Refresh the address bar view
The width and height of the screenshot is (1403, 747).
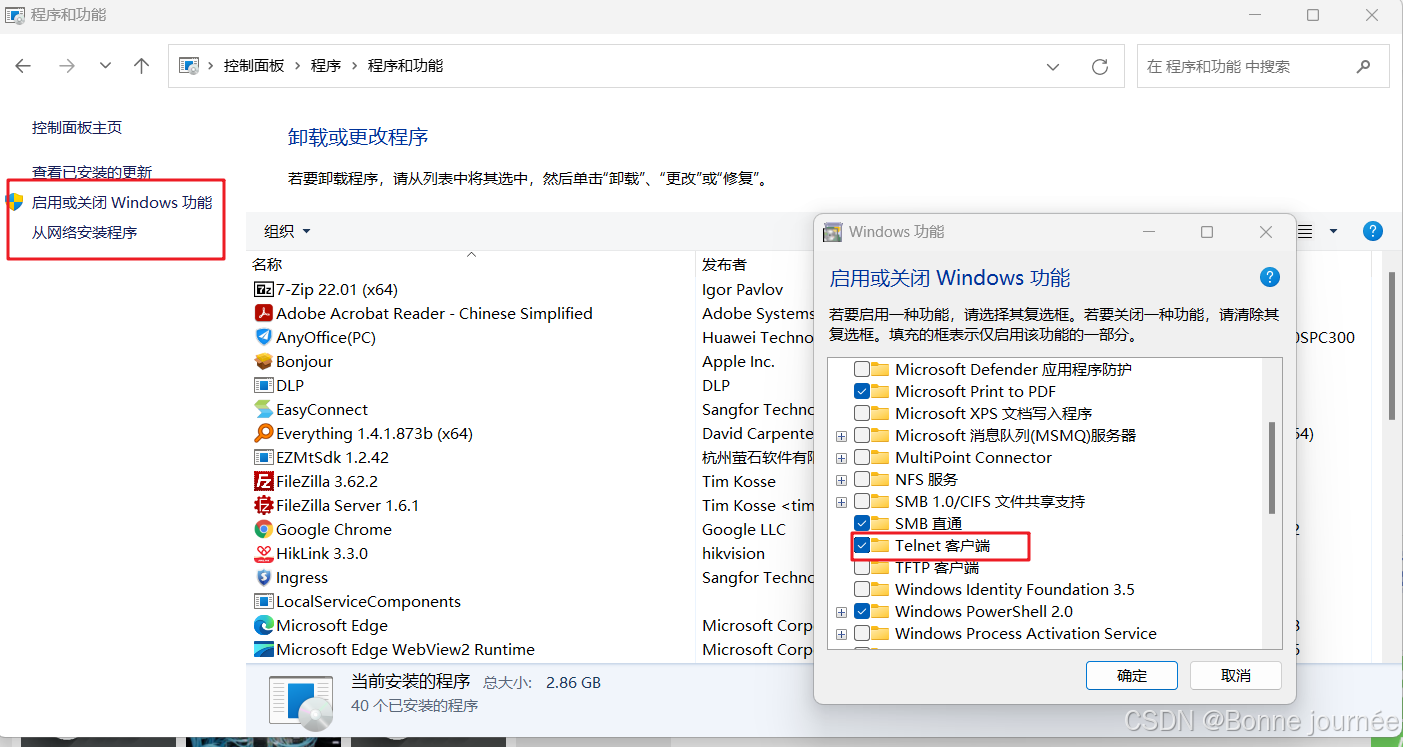coord(1100,66)
